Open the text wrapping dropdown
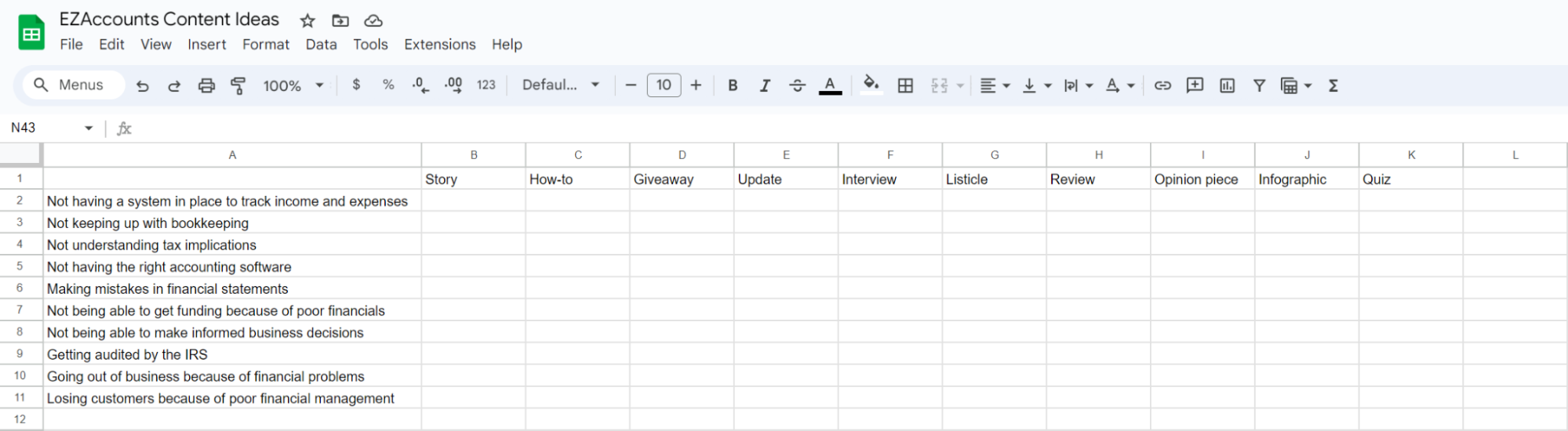The width and height of the screenshot is (1568, 431). 1078,85
